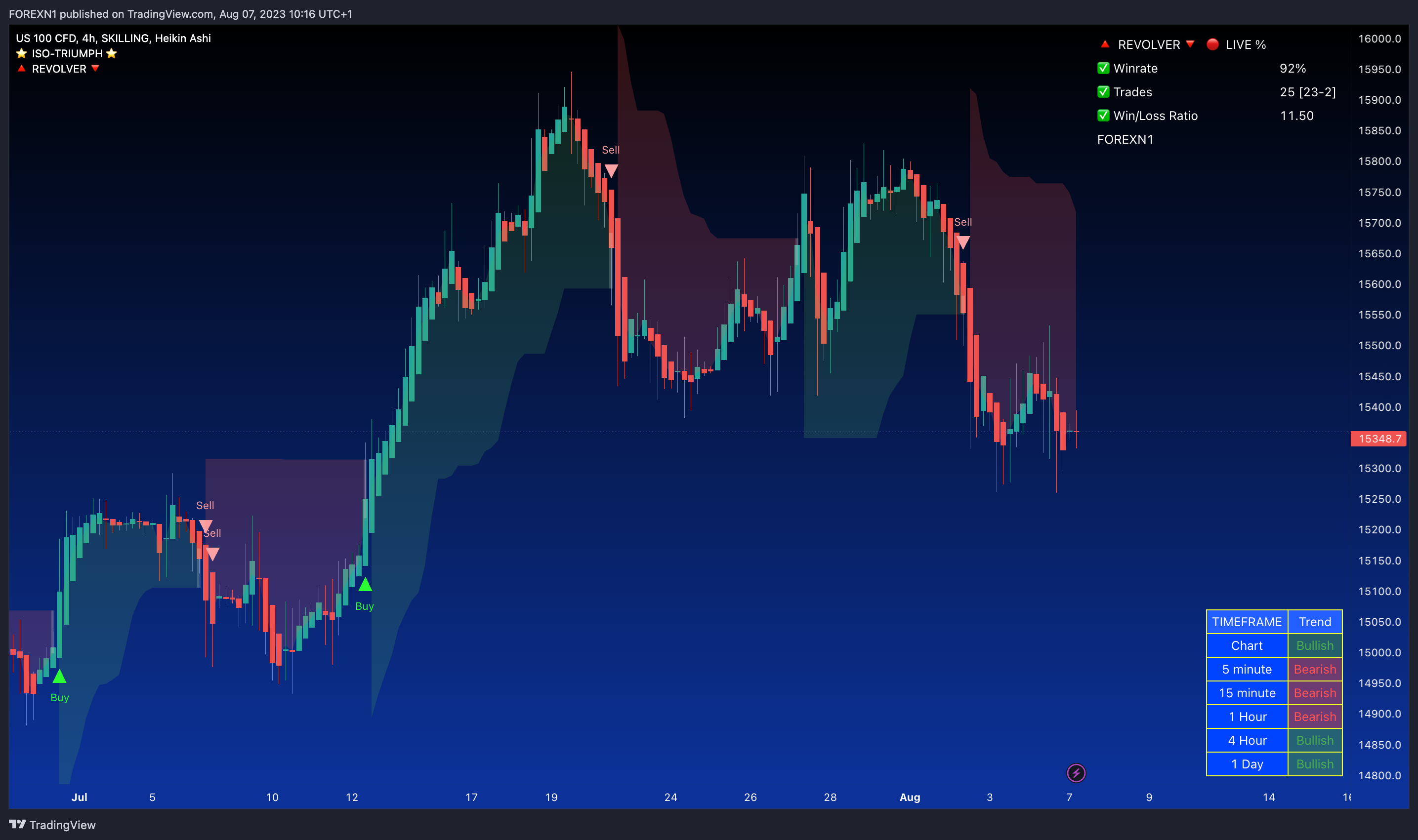Click the TradingView logo at bottom left

coord(52,825)
